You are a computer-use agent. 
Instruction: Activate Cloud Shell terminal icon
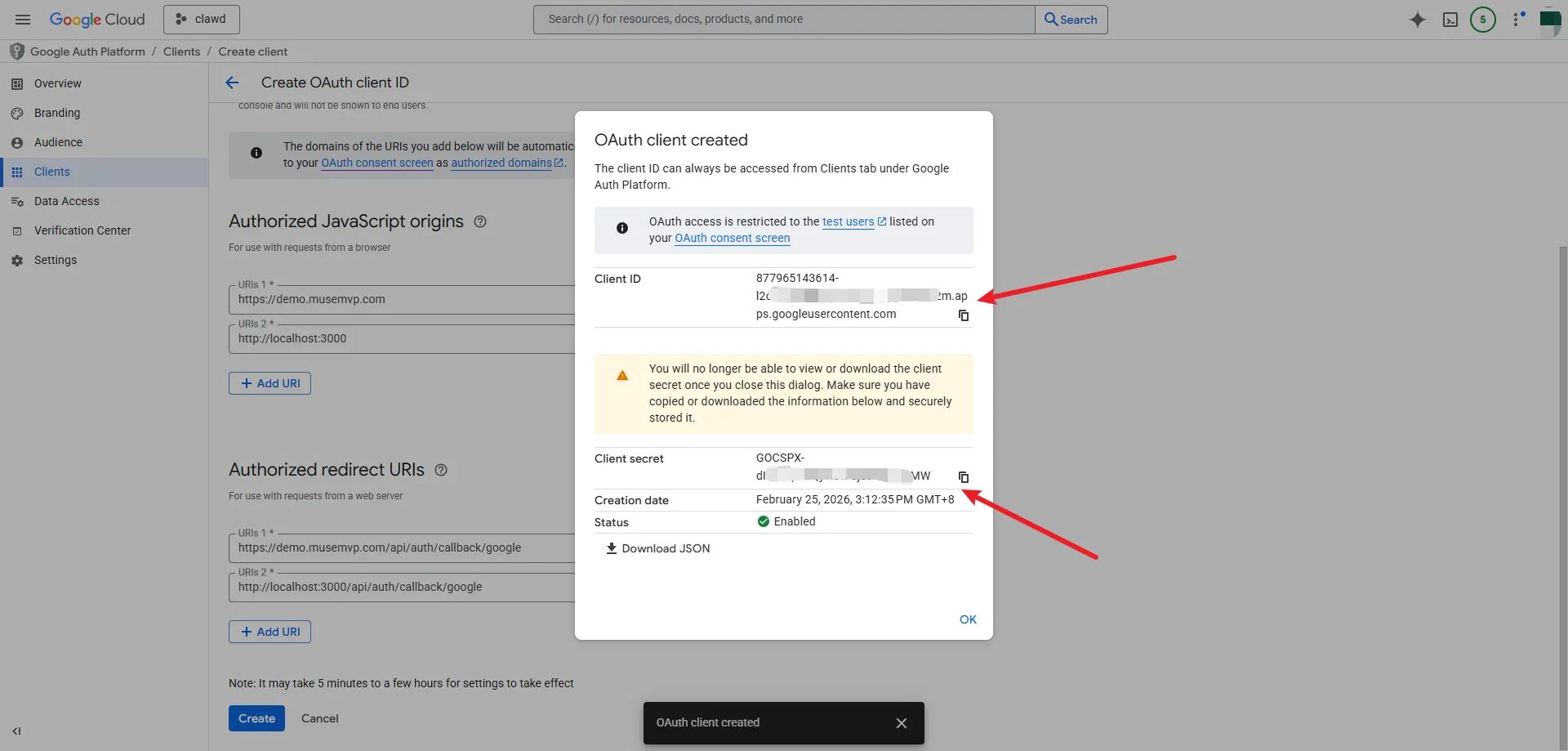(x=1450, y=20)
